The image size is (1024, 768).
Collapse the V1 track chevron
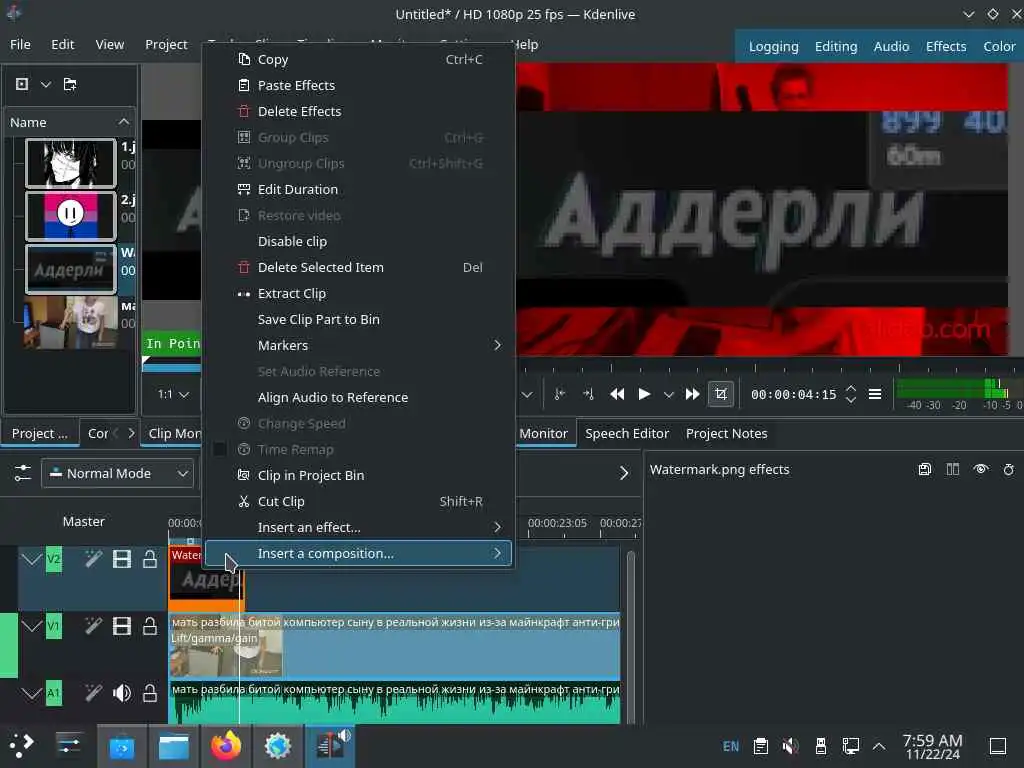pos(31,626)
